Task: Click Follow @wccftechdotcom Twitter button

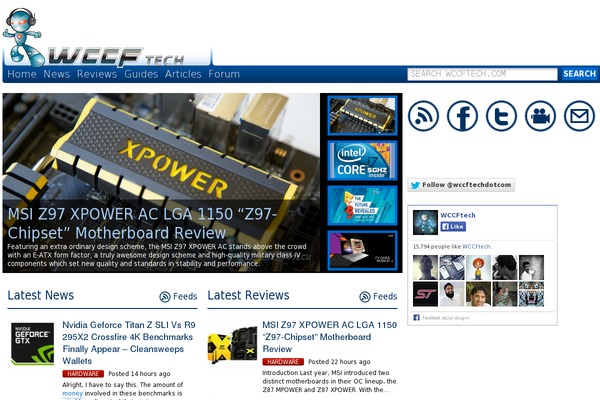Action: [x=460, y=185]
